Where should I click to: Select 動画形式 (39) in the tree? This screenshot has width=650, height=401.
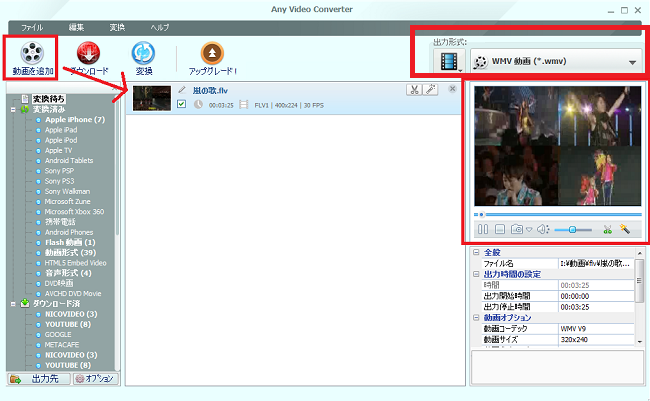[70, 253]
